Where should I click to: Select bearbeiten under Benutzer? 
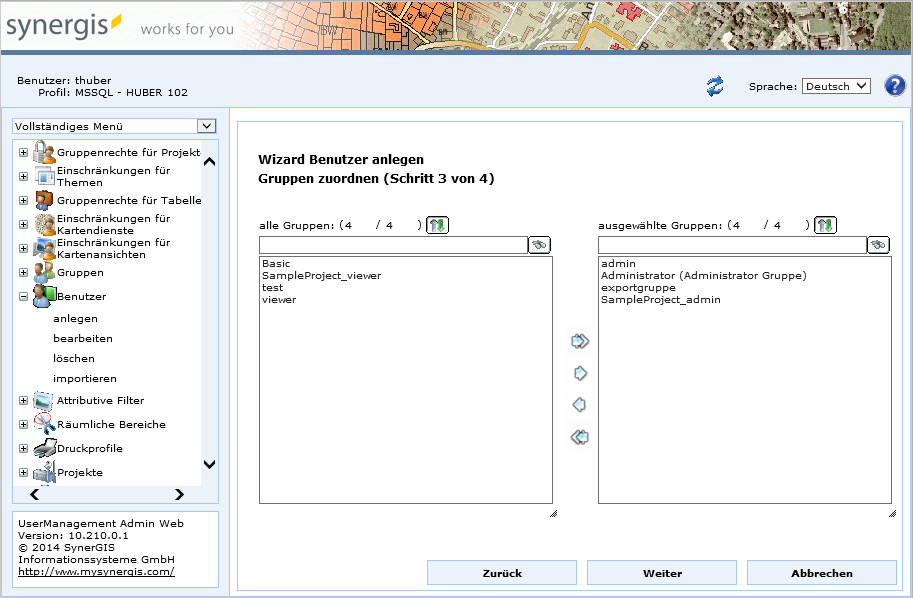83,339
